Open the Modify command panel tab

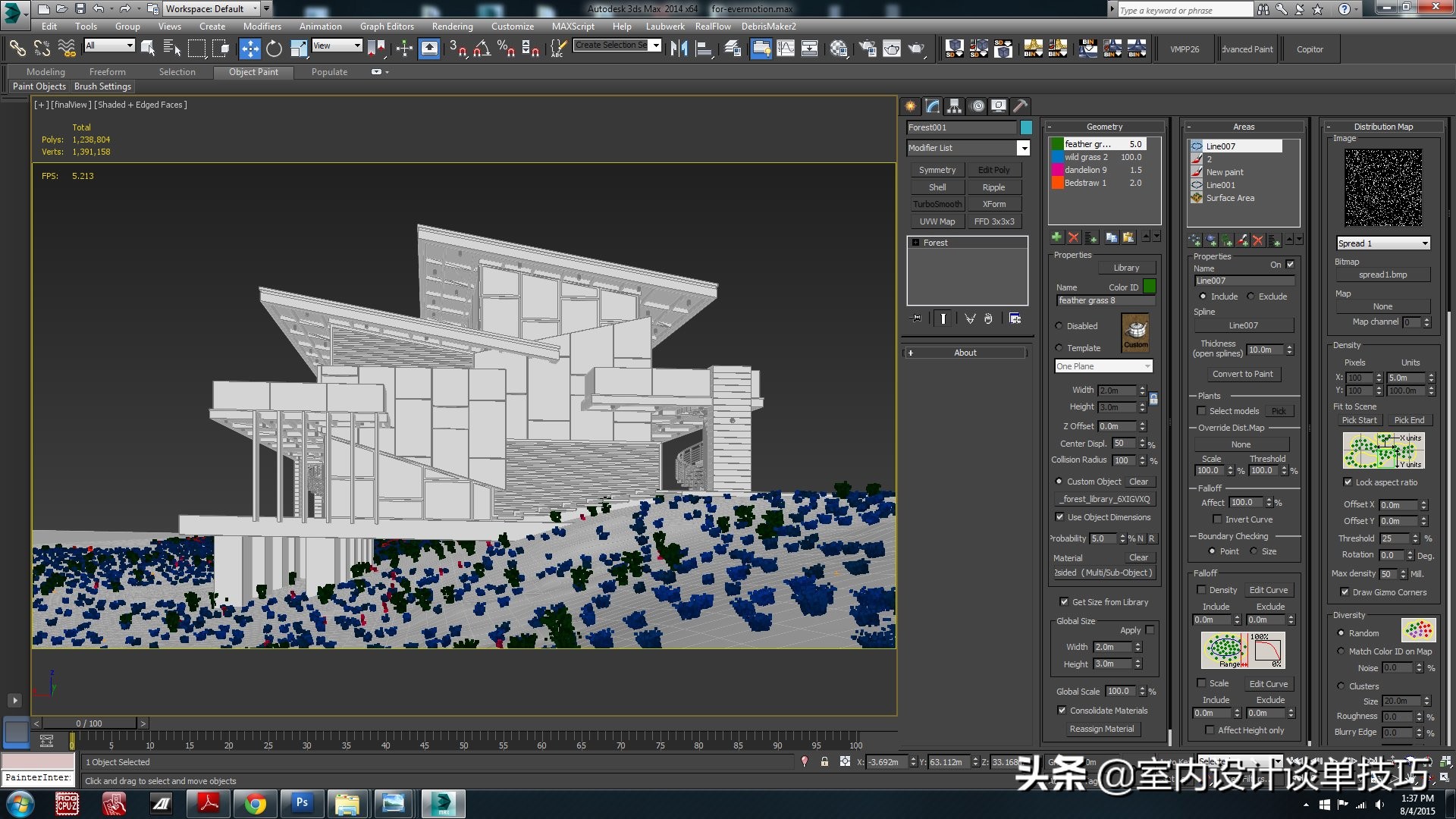pos(932,106)
